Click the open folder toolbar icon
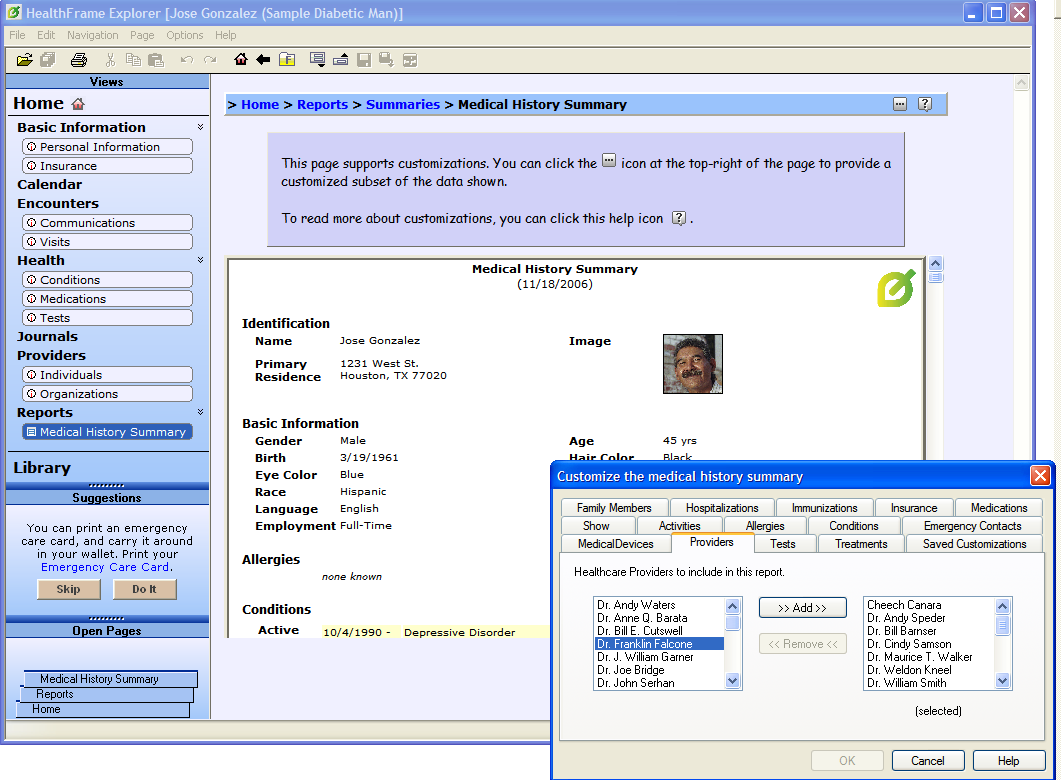 click(x=24, y=60)
